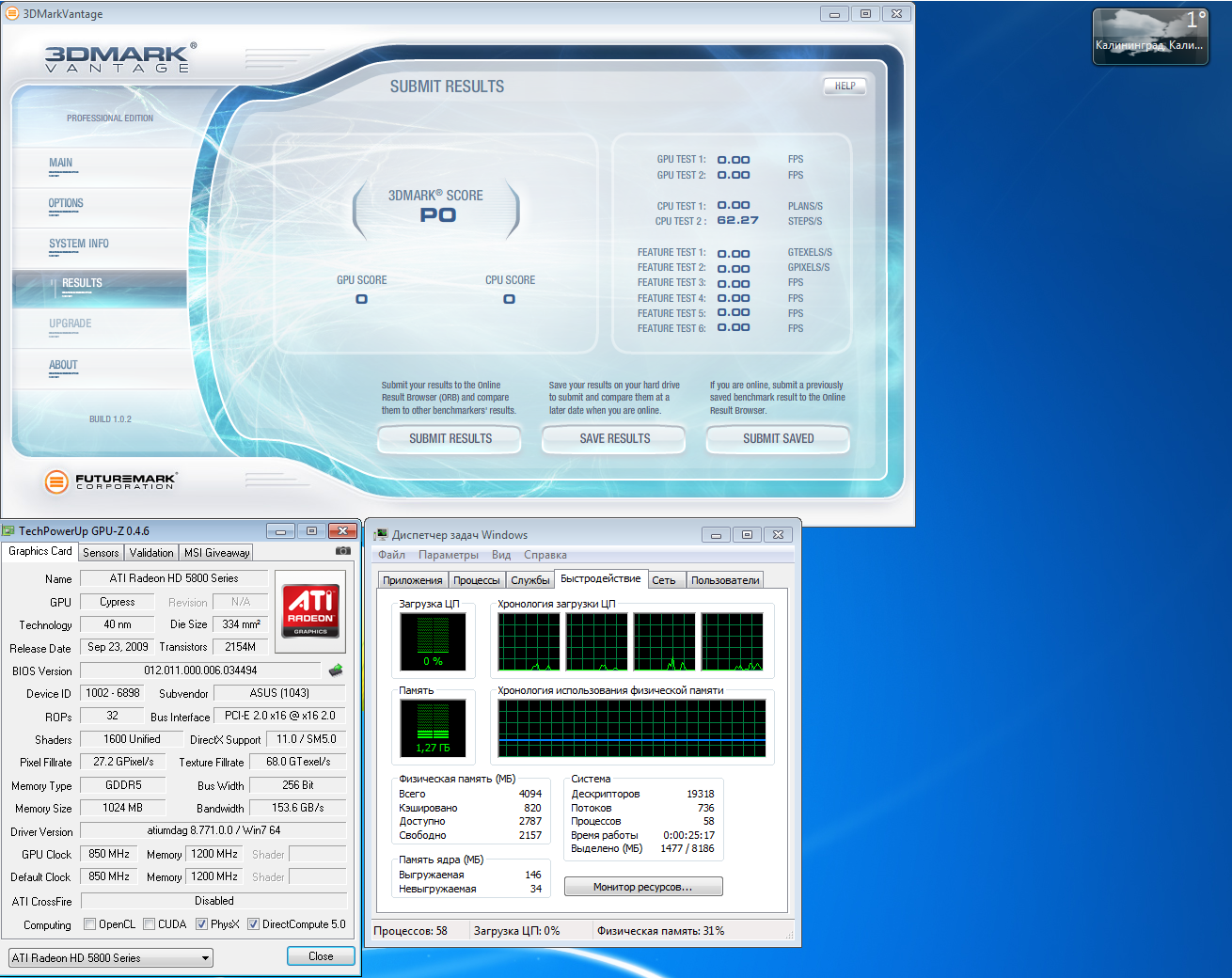Viewport: 1232px width, 978px height.
Task: Toggle the PhysX checkbox in GPU-Z
Action: tap(201, 924)
